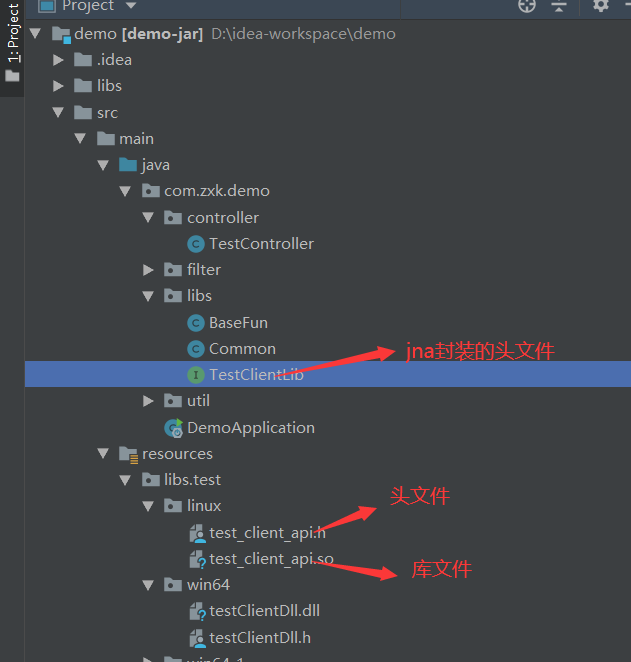631x662 pixels.
Task: Click the BaseFun class icon
Action: 196,323
